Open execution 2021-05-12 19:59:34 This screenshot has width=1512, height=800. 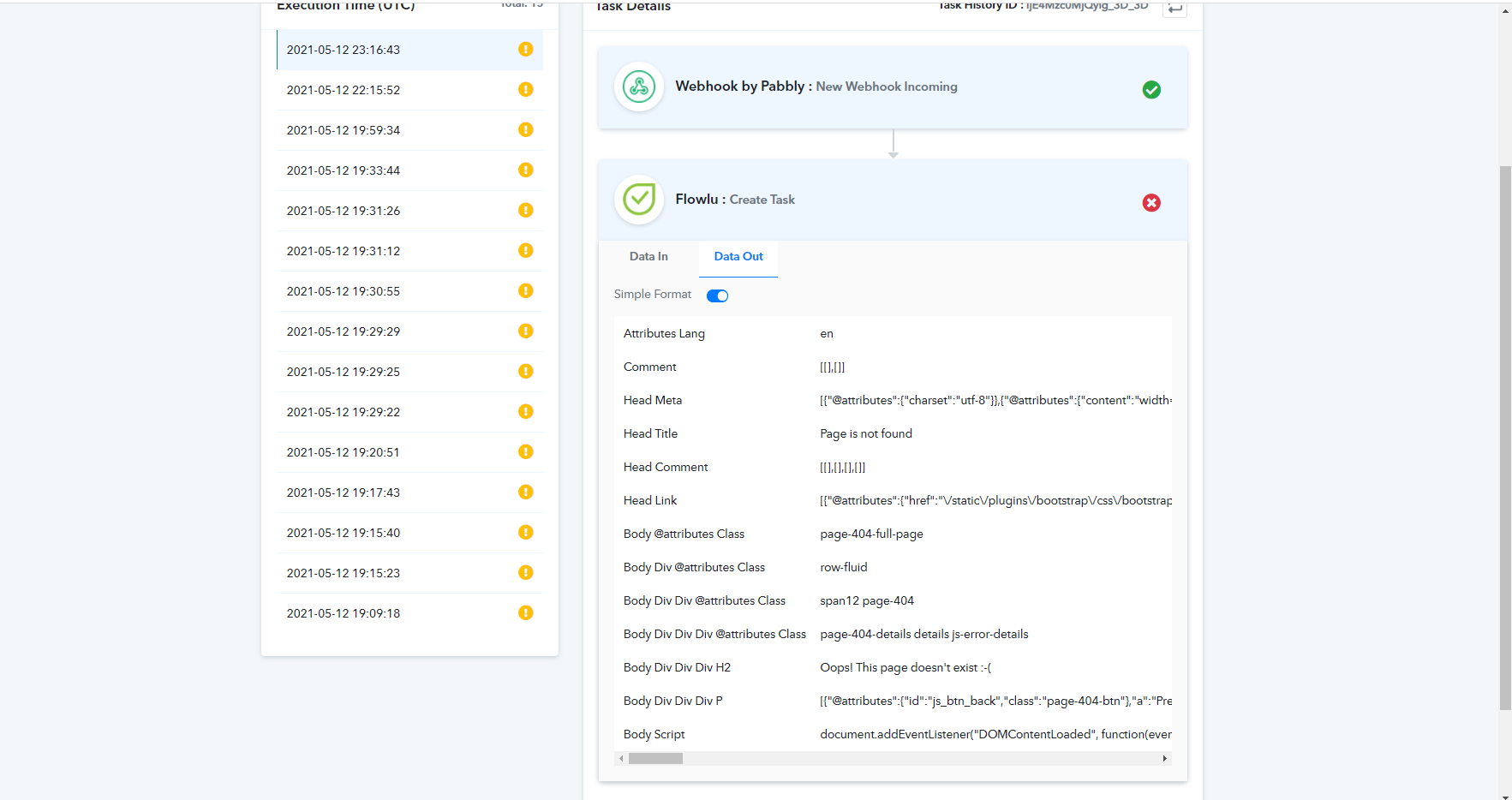click(409, 130)
